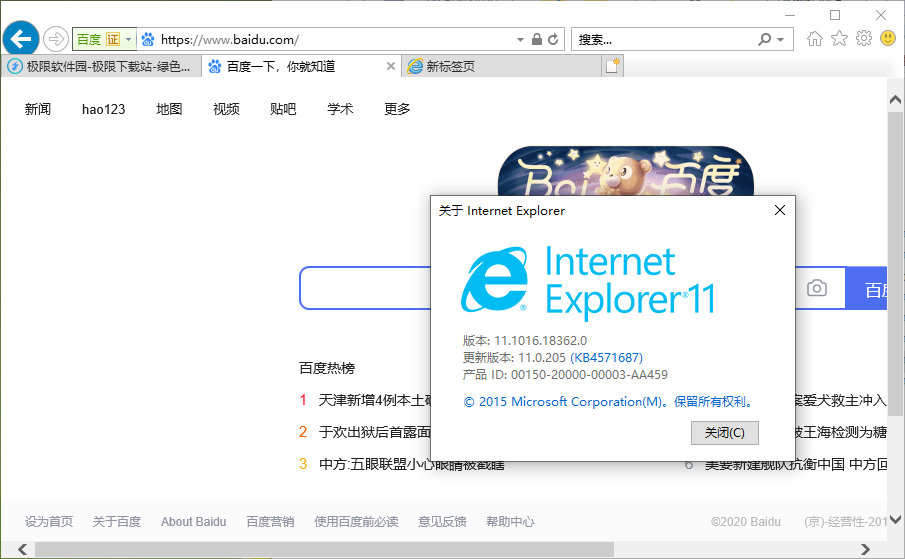
Task: Click the Baidu paw favicon in address bar
Action: (148, 39)
